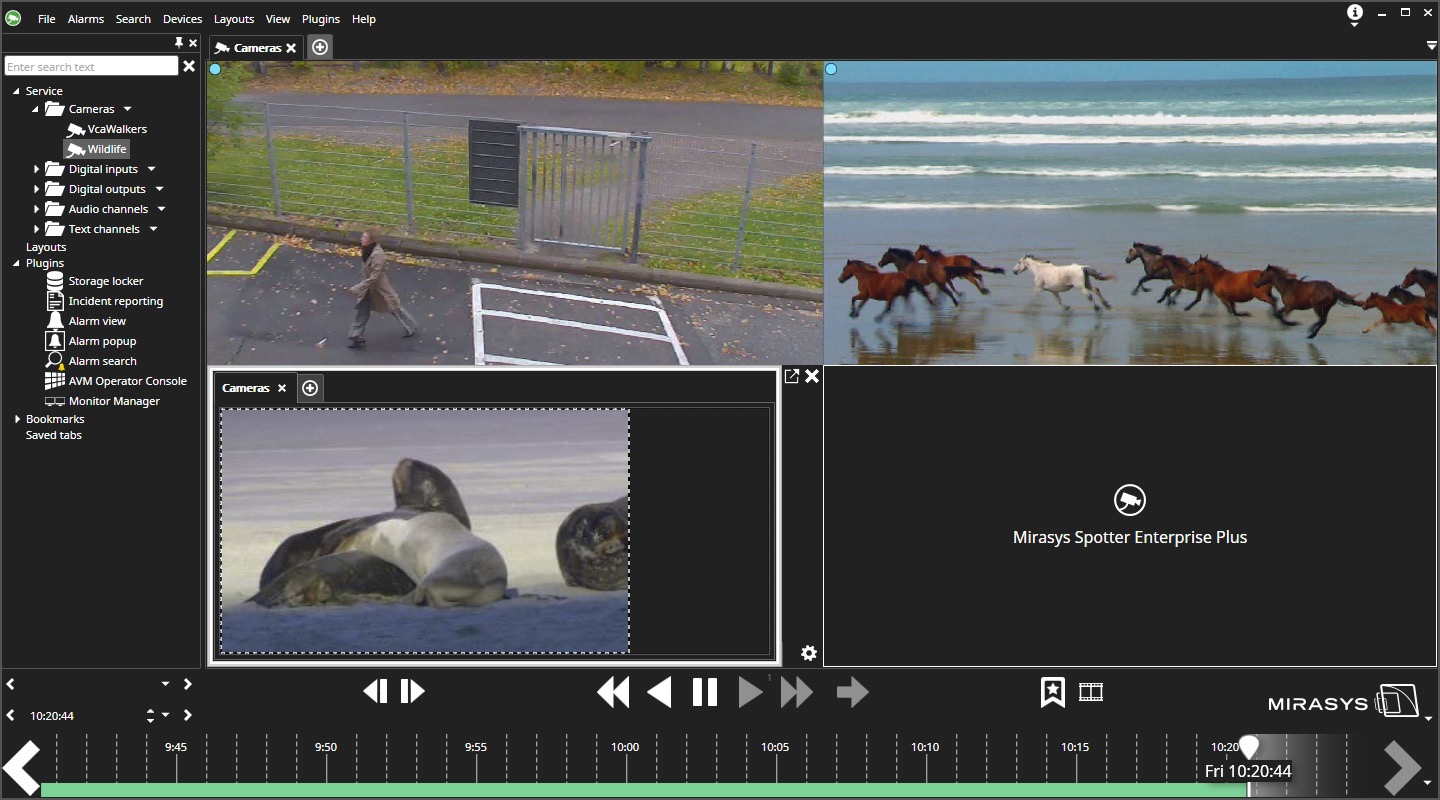Step one frame forward
1440x800 pixels.
413,691
